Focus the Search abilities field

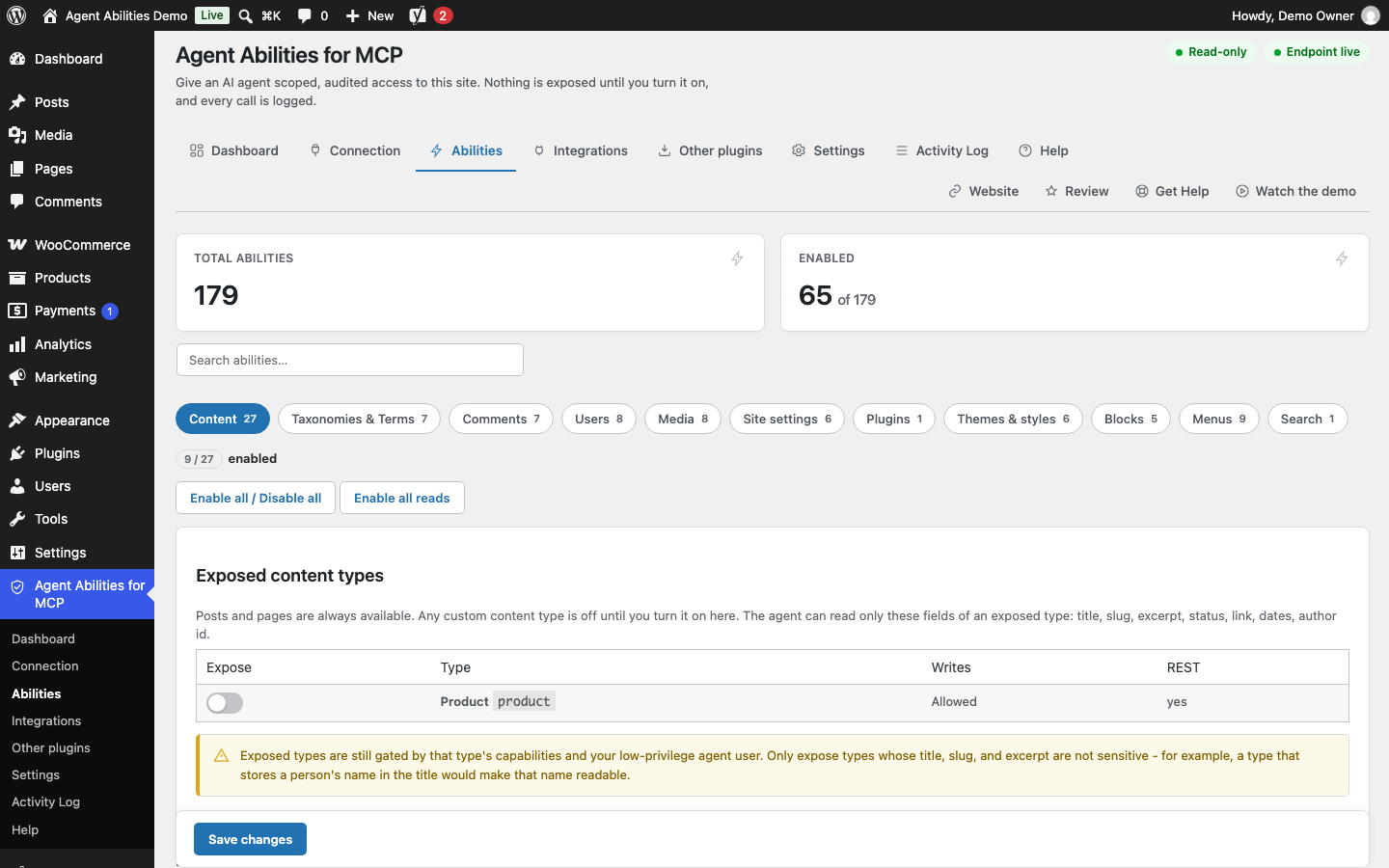click(x=350, y=360)
